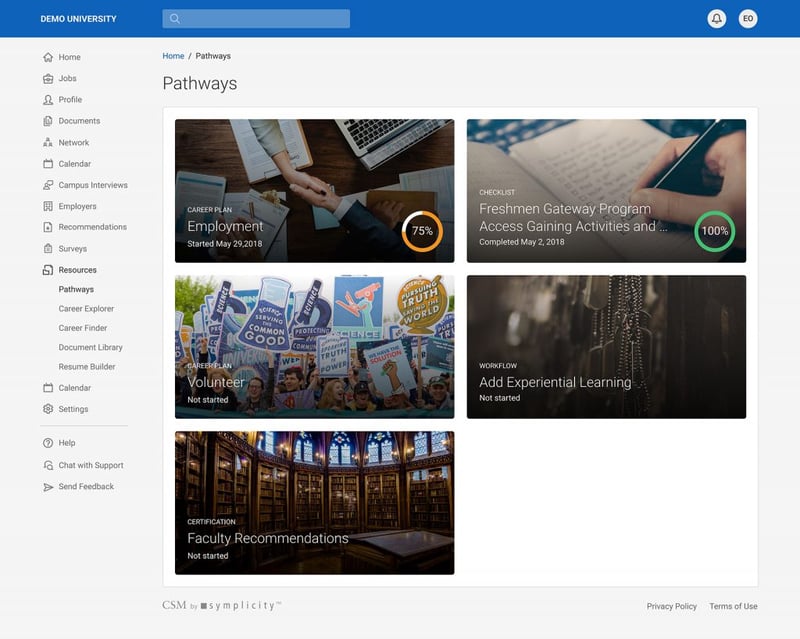
Task: Click the search field in header
Action: (x=256, y=19)
